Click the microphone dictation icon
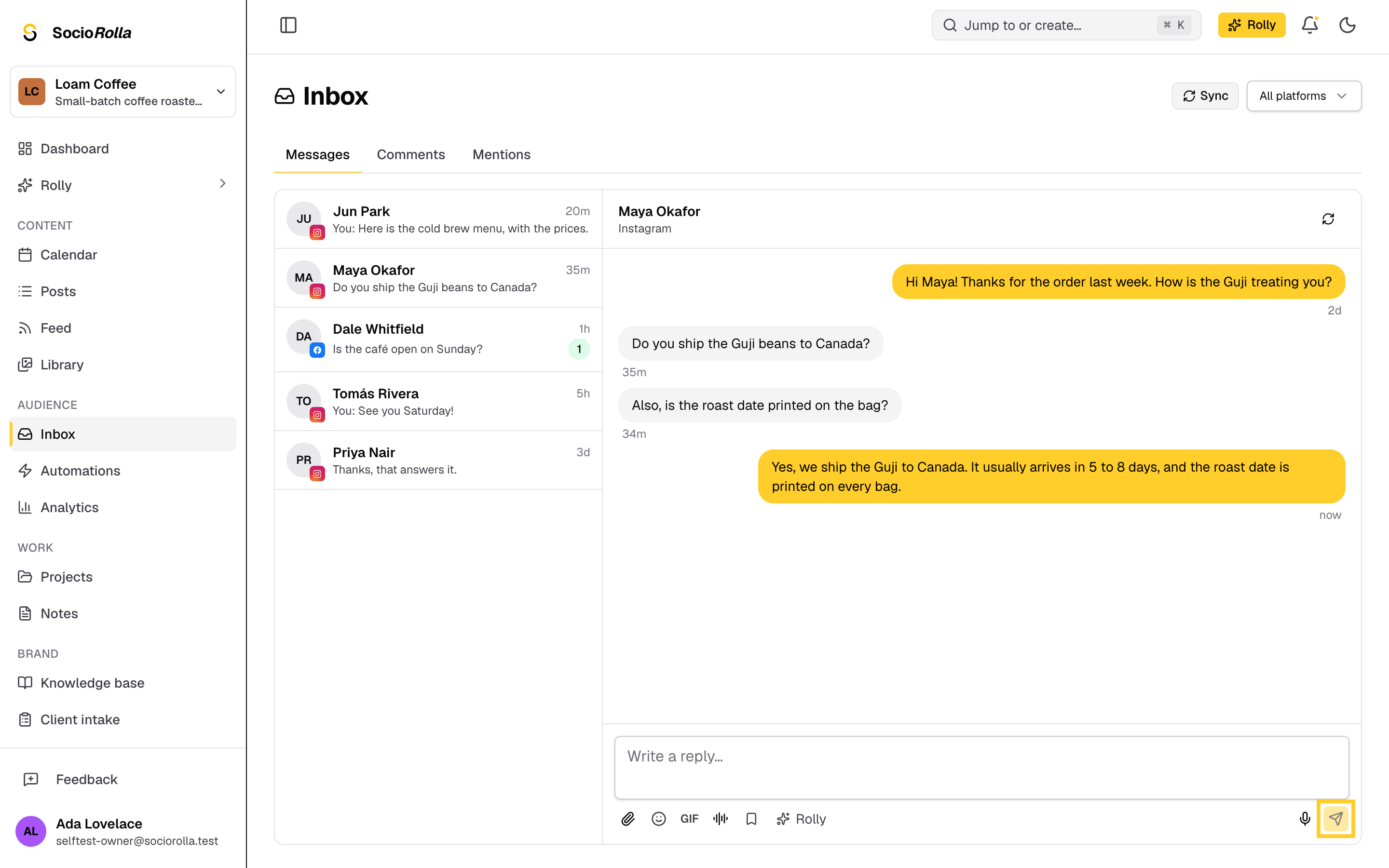 point(1305,819)
